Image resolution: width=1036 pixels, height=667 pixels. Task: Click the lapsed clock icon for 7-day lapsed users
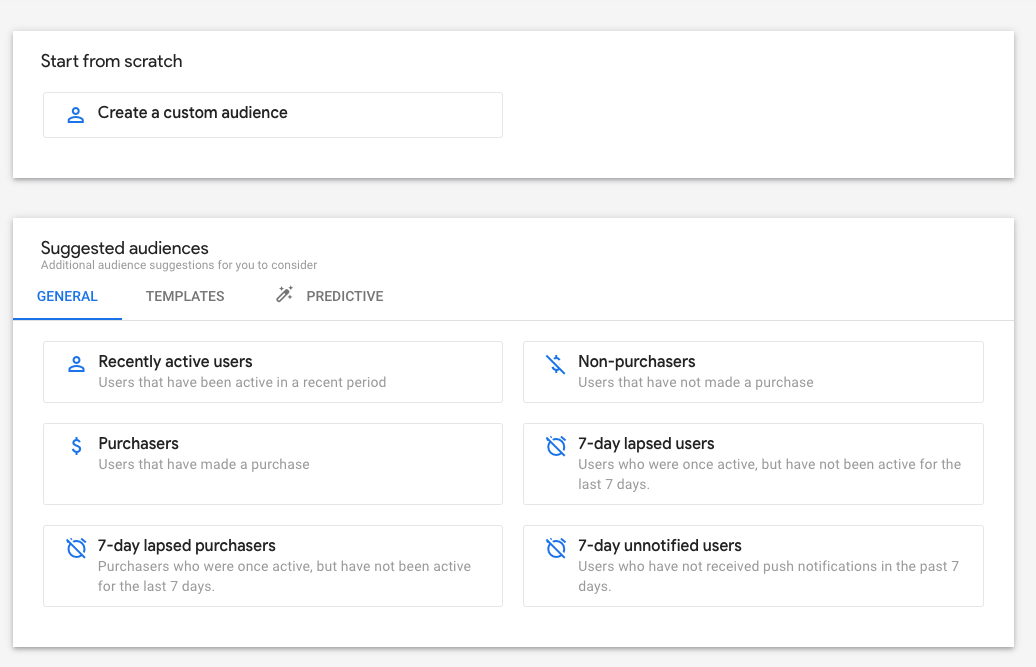(x=556, y=447)
